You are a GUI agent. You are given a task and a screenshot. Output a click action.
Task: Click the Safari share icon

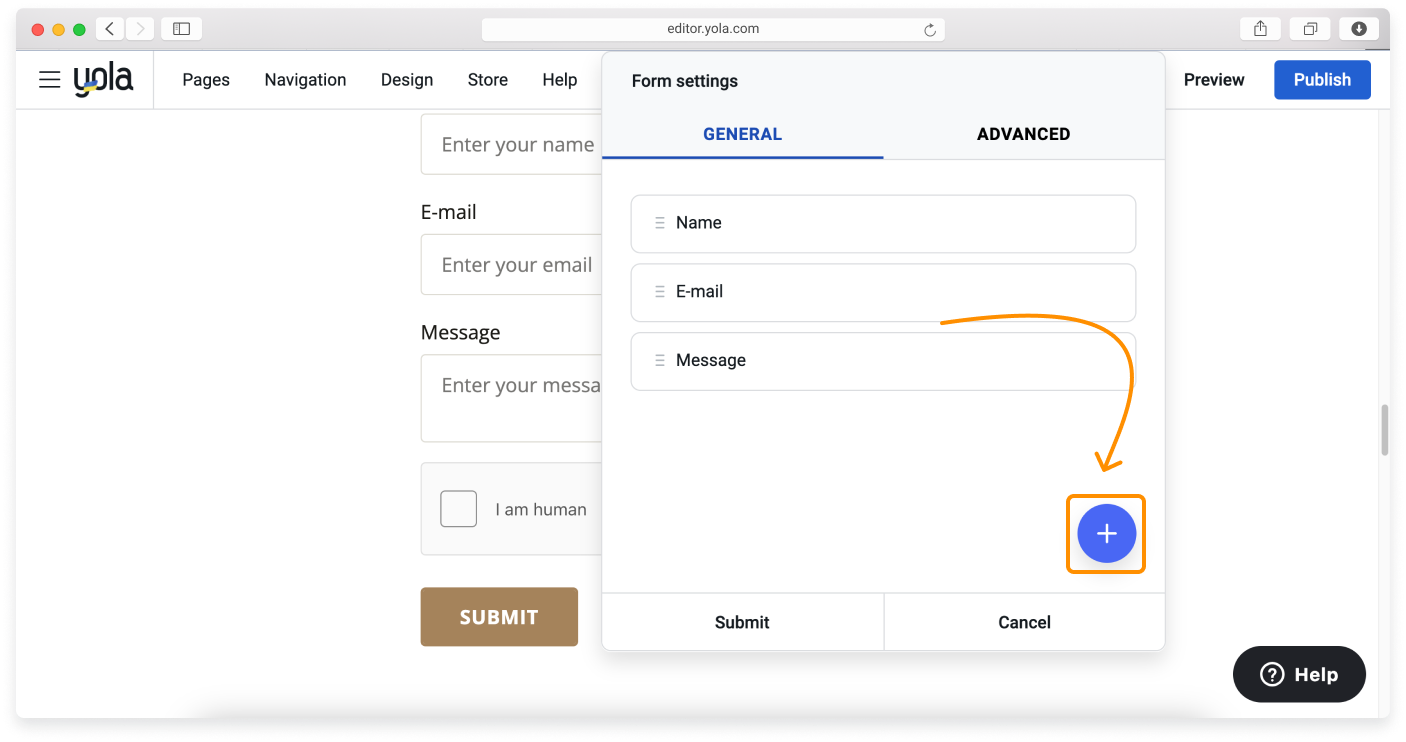1260,29
